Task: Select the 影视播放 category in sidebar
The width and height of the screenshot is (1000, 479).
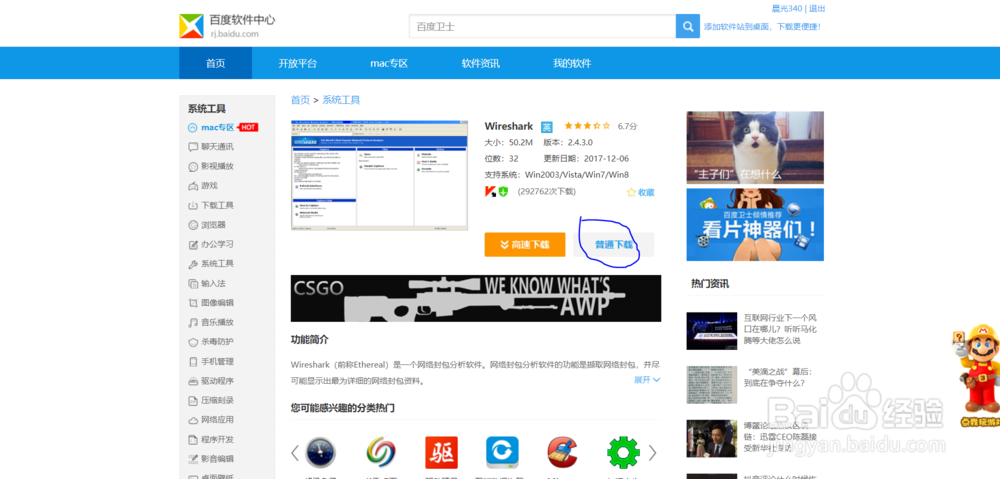Action: pyautogui.click(x=211, y=166)
